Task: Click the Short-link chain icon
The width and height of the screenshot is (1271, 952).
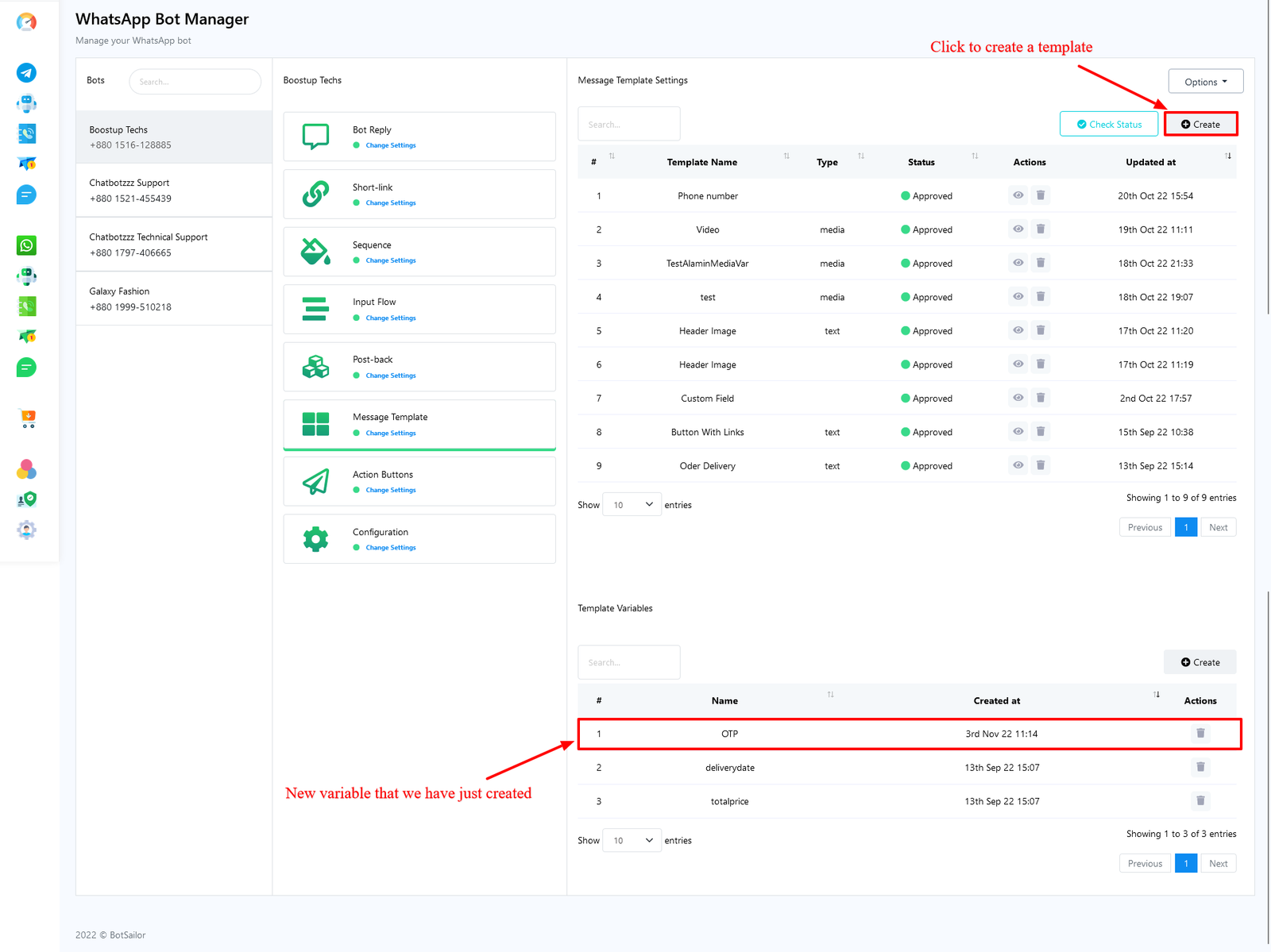Action: [315, 194]
